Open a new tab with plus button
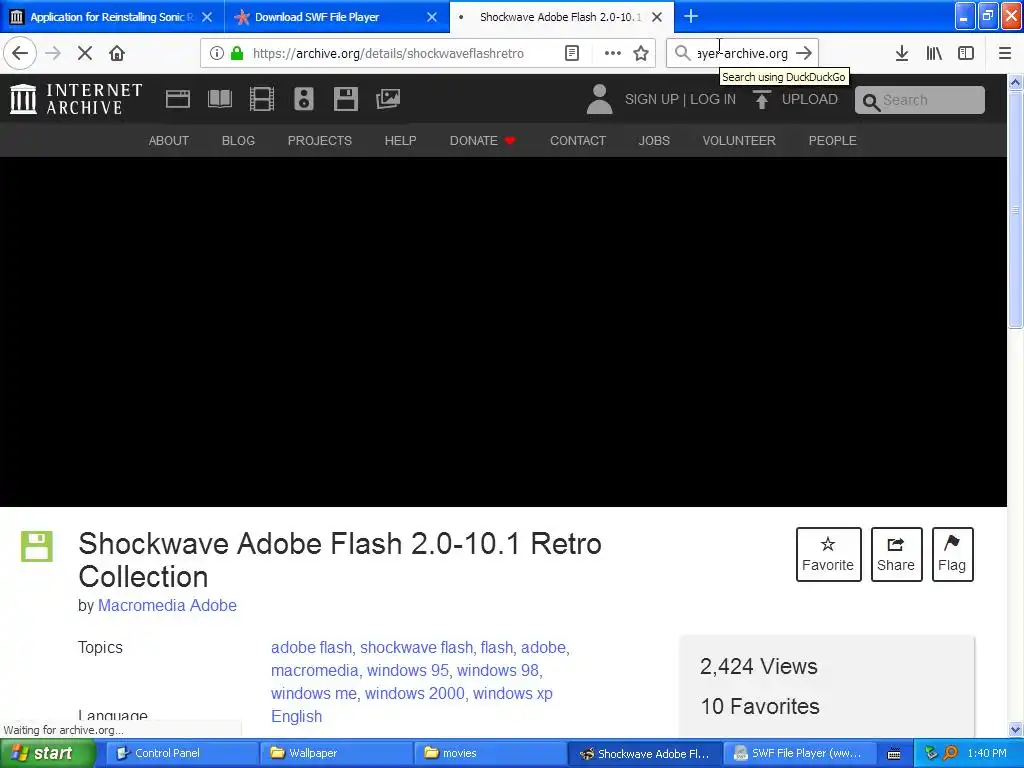This screenshot has width=1024, height=768. pos(691,16)
